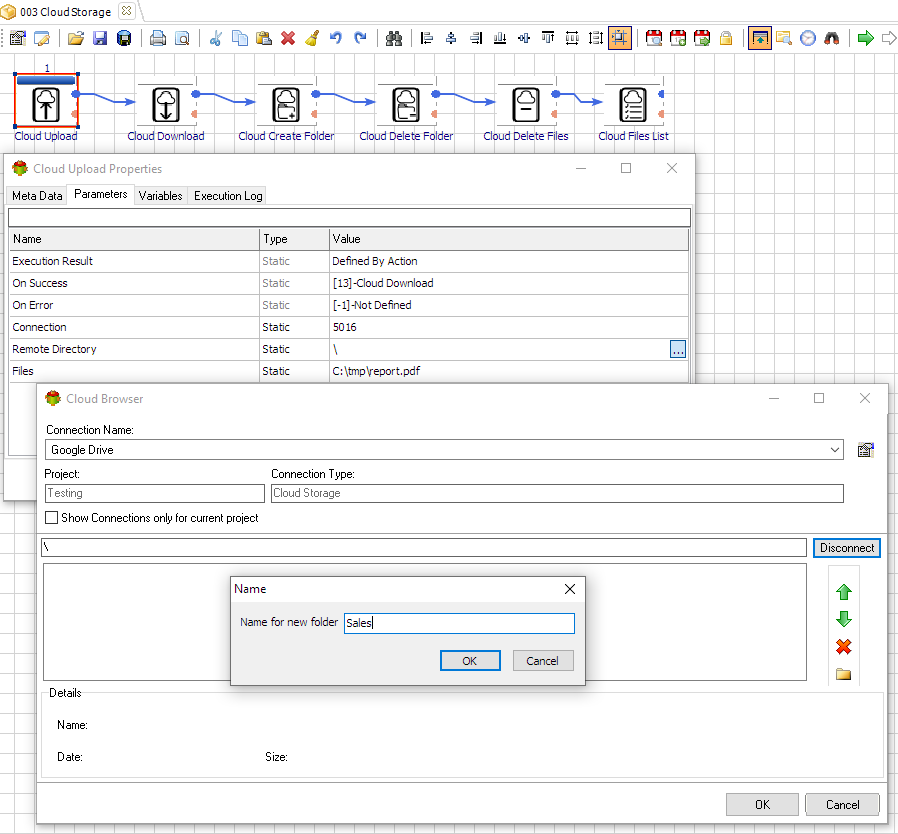
Task: Delete with the red X toolbar icon
Action: (288, 38)
